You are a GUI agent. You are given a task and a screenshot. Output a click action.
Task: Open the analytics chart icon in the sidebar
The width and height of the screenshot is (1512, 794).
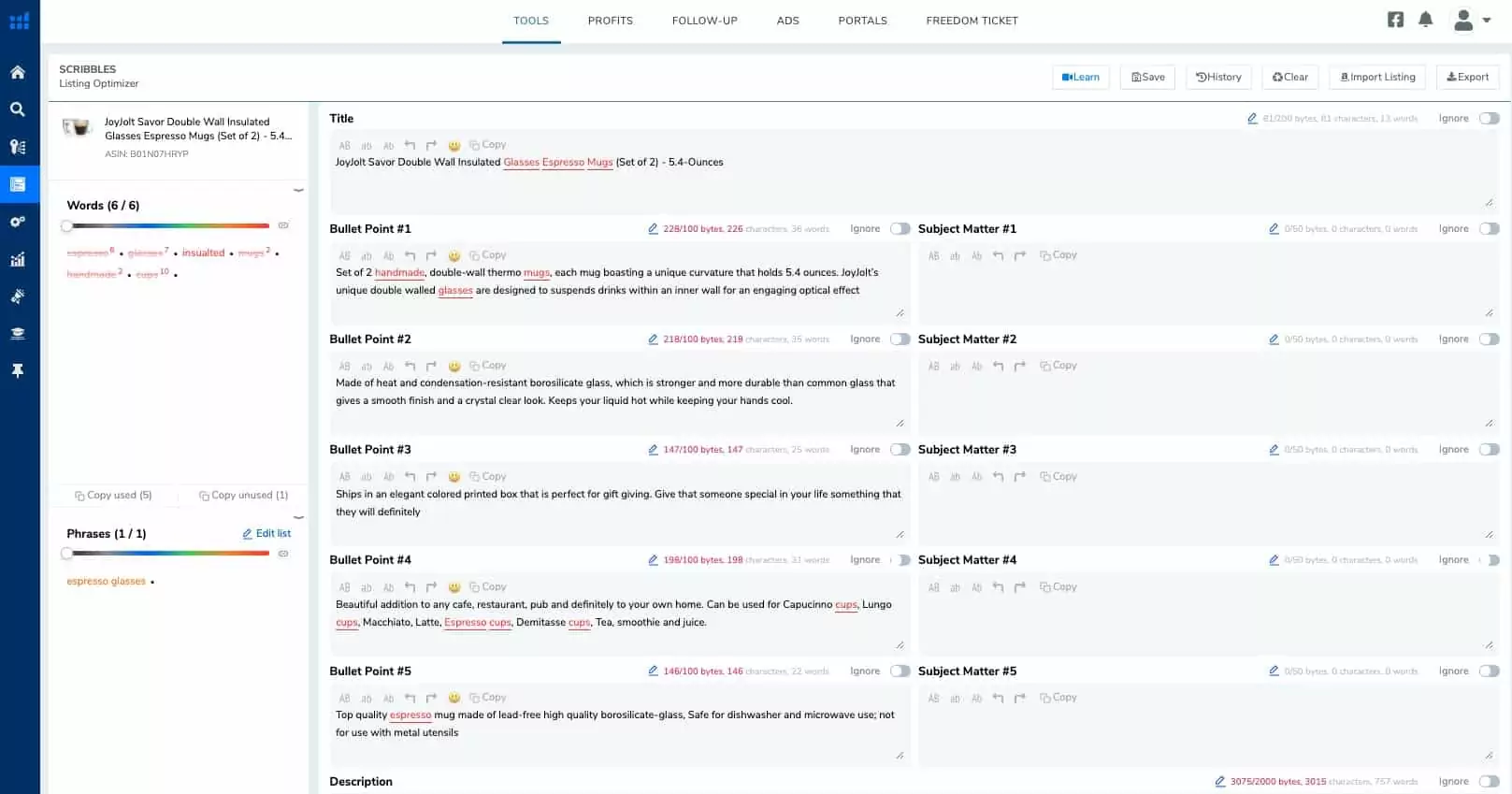click(18, 259)
